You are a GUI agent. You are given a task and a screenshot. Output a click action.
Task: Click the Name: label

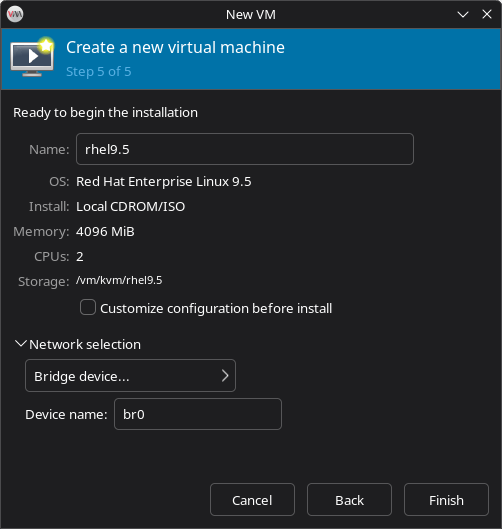49,149
